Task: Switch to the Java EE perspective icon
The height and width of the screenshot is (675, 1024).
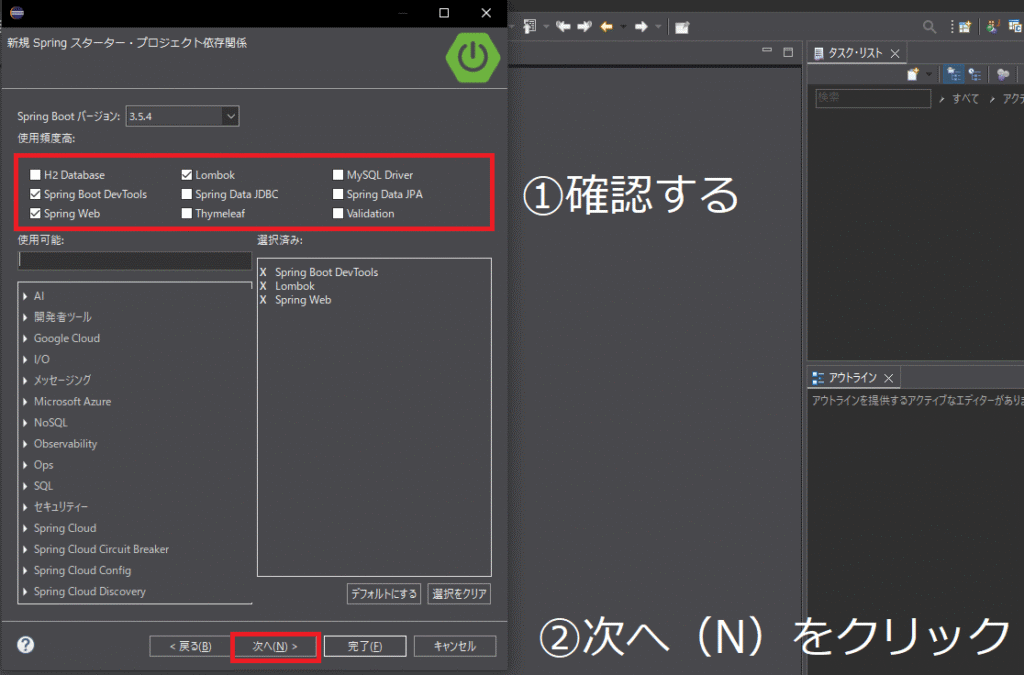Action: pos(993,27)
